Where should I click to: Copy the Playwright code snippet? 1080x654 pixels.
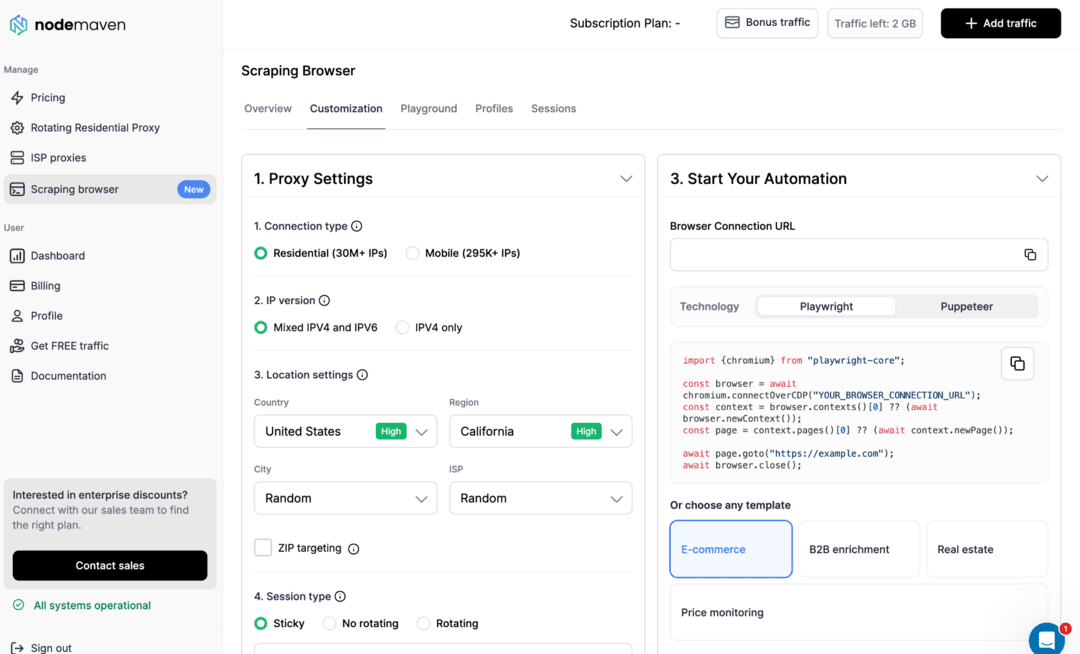click(1017, 363)
